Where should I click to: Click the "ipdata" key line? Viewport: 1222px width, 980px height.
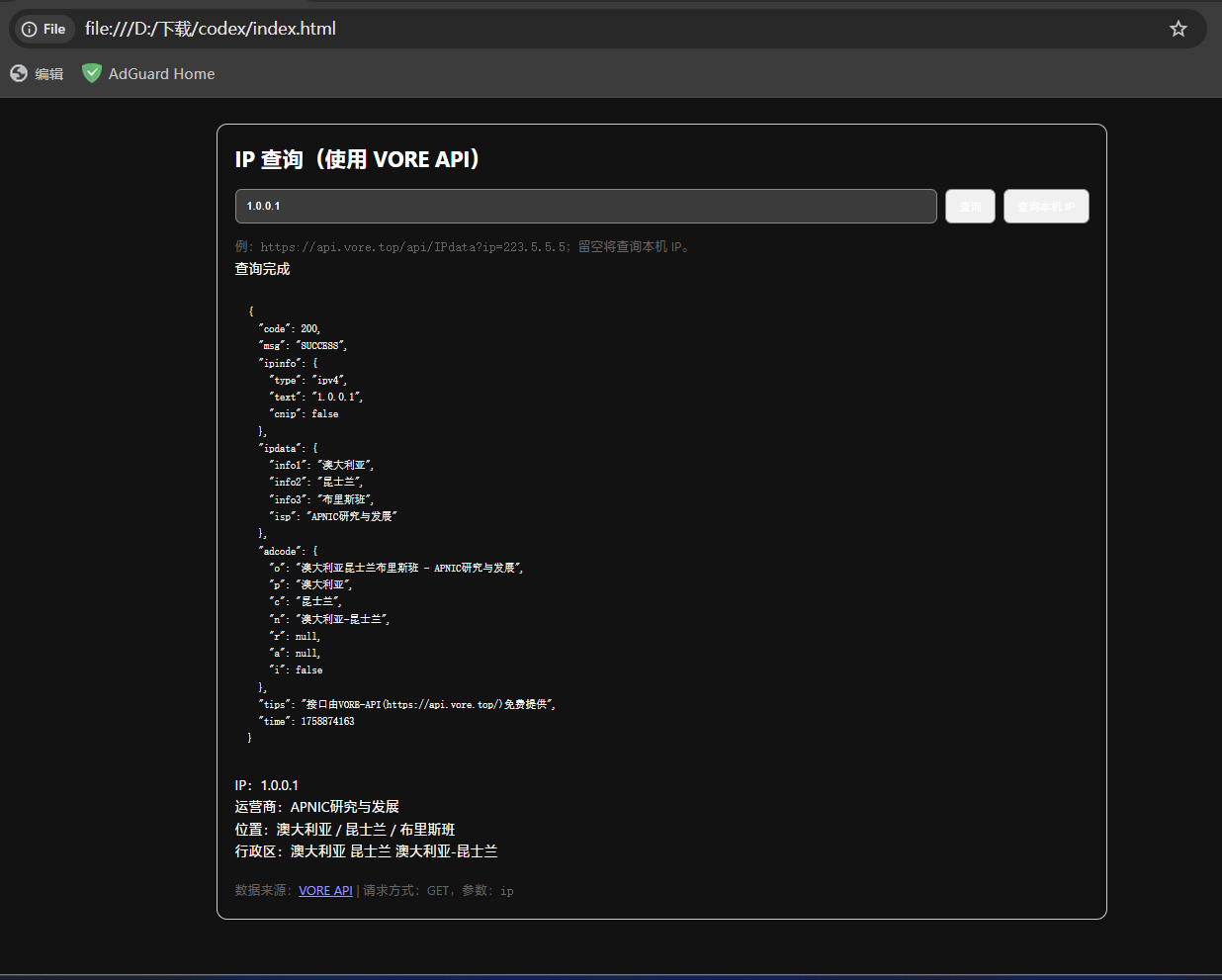pos(288,448)
